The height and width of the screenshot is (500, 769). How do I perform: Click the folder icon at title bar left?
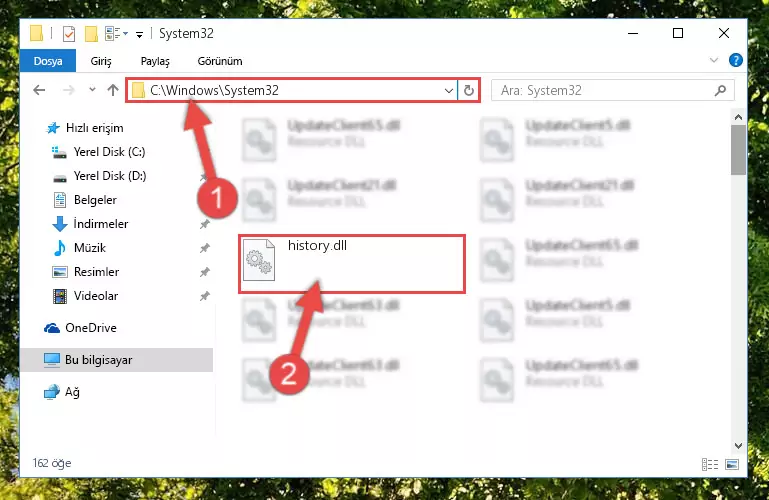[x=36, y=33]
